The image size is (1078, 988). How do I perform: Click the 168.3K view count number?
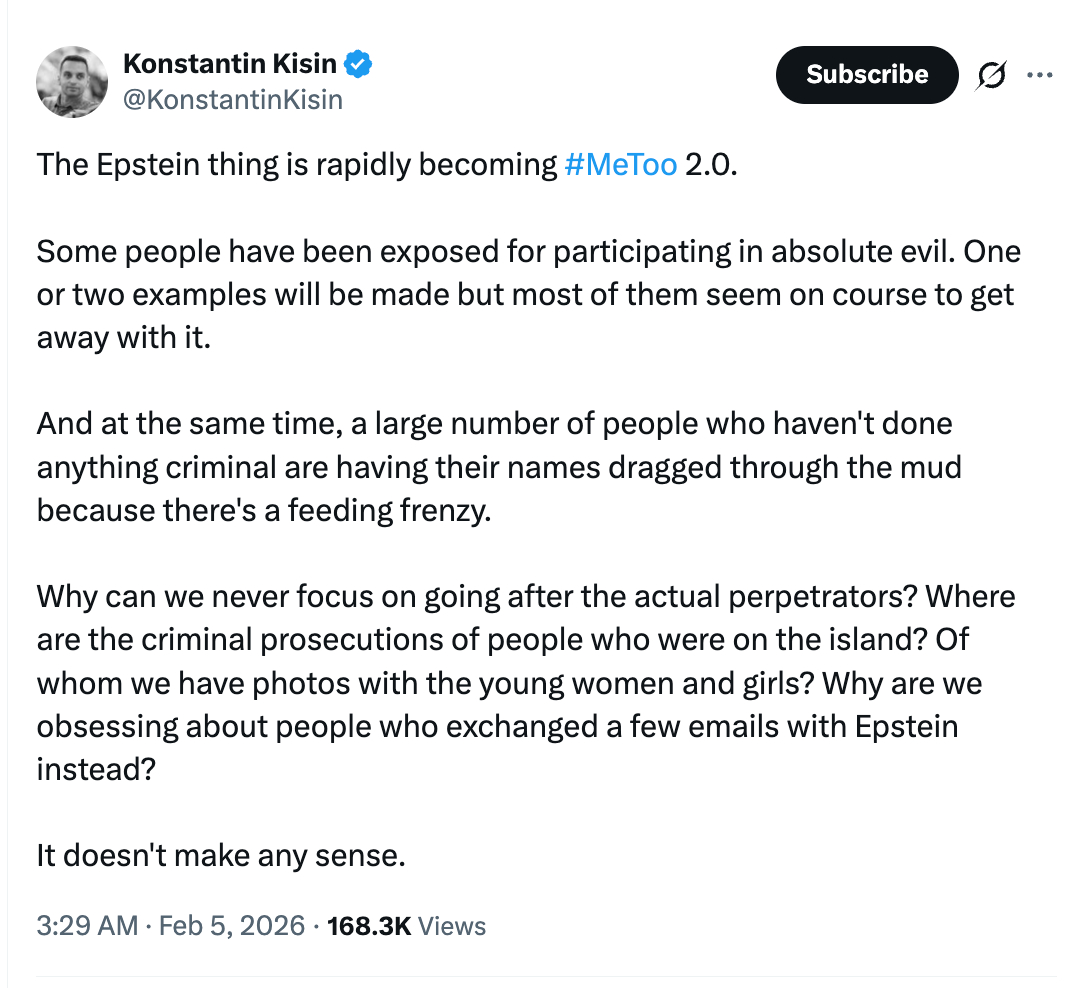point(367,925)
